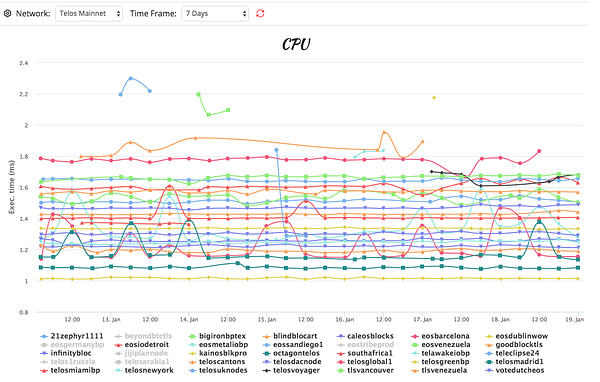Click the 21zephyr1111 peak data point
600x382 pixels.
[133, 79]
